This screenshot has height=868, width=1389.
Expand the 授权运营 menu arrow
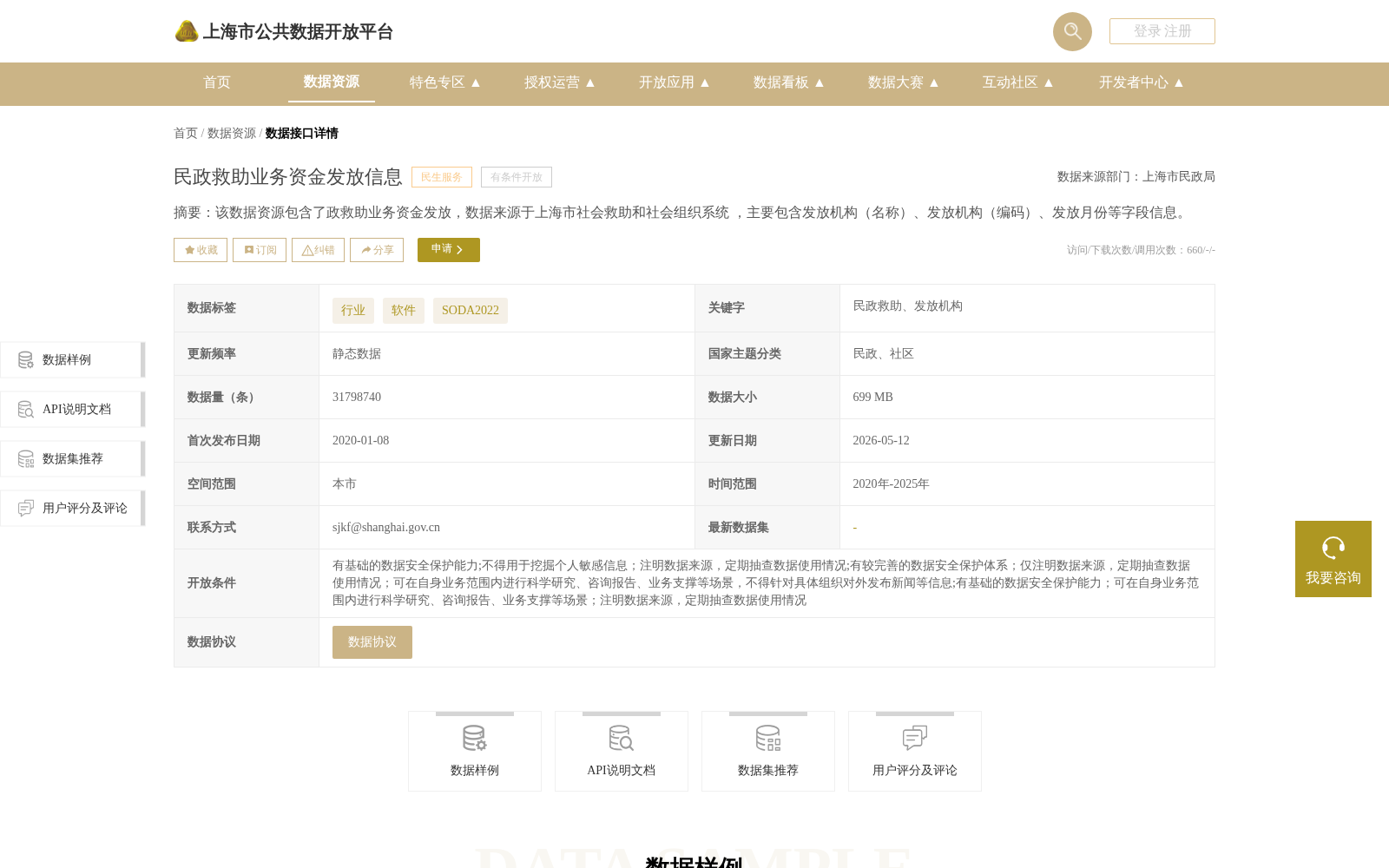pos(590,82)
